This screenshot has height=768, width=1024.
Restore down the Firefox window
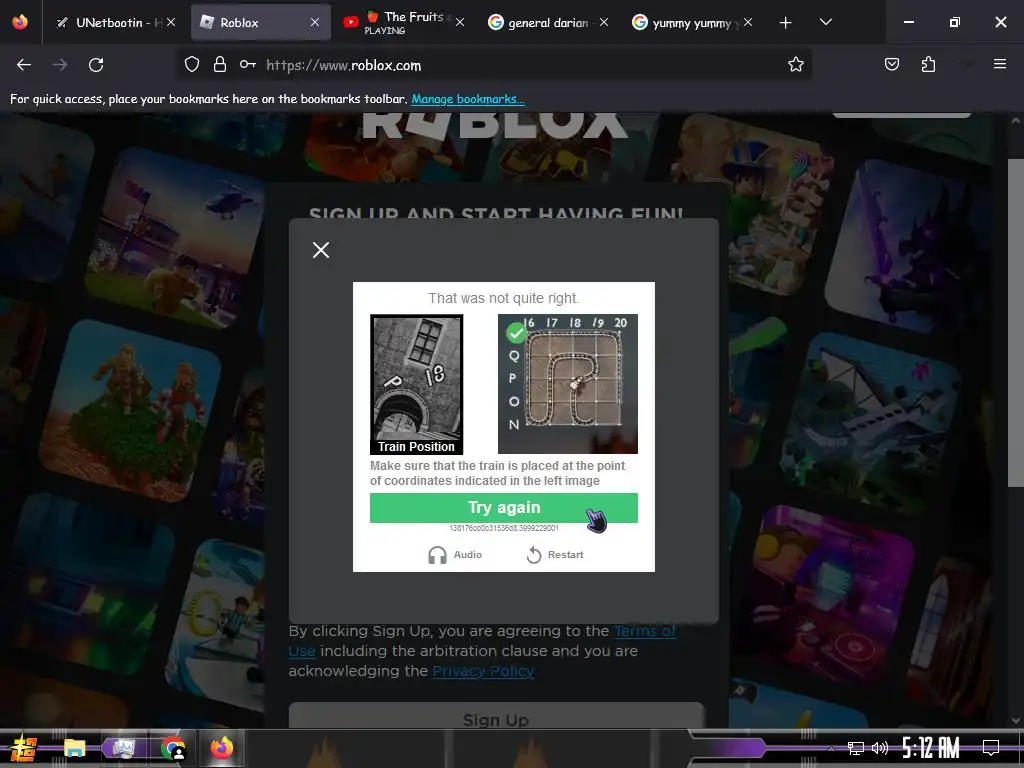pyautogui.click(x=955, y=22)
